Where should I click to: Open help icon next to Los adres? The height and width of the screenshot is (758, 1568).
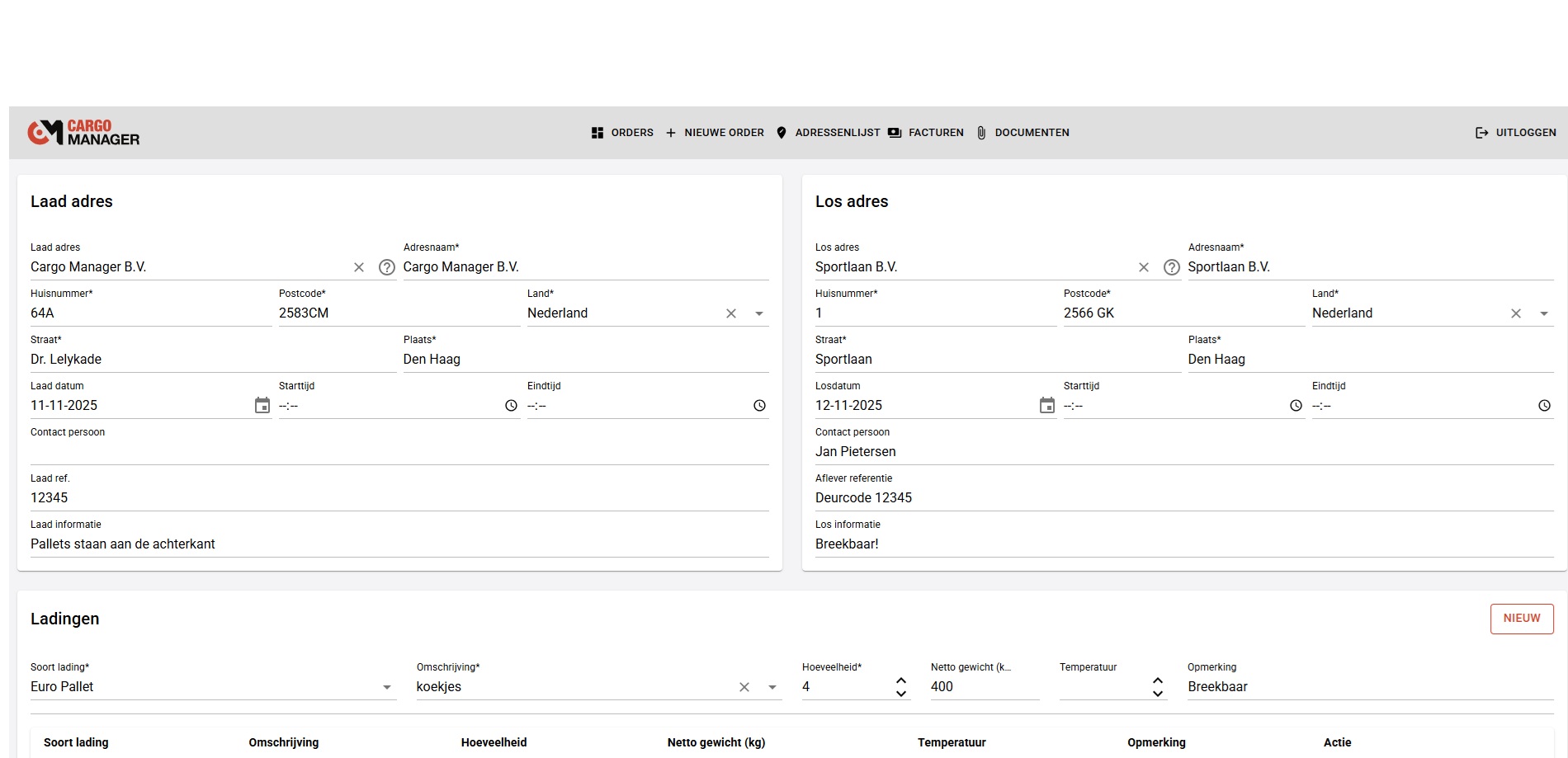pos(1171,267)
